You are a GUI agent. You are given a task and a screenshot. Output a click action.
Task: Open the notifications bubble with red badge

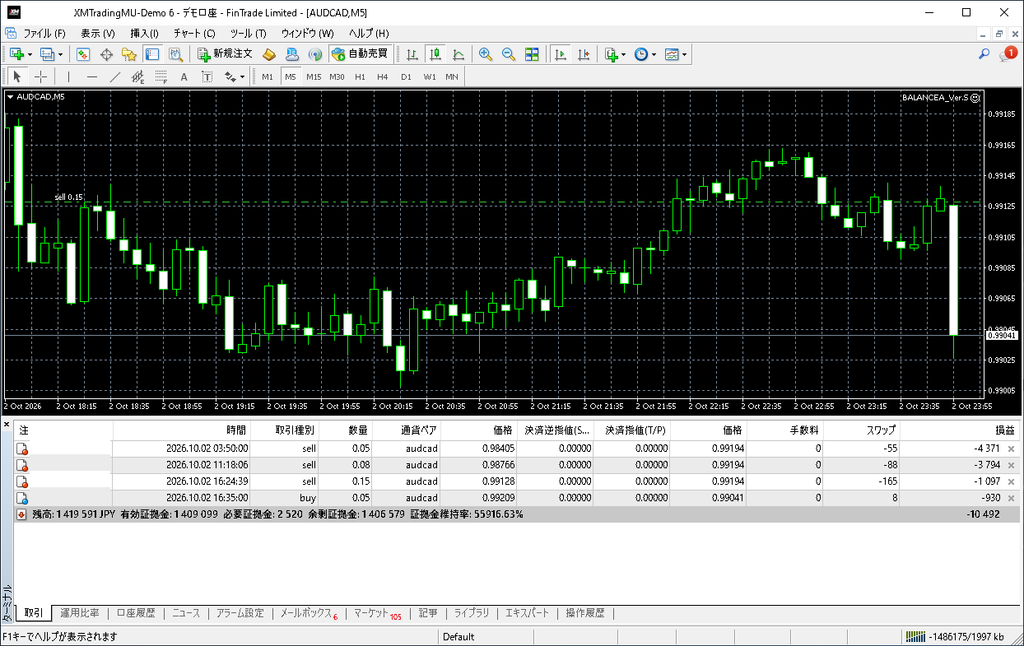click(1008, 54)
